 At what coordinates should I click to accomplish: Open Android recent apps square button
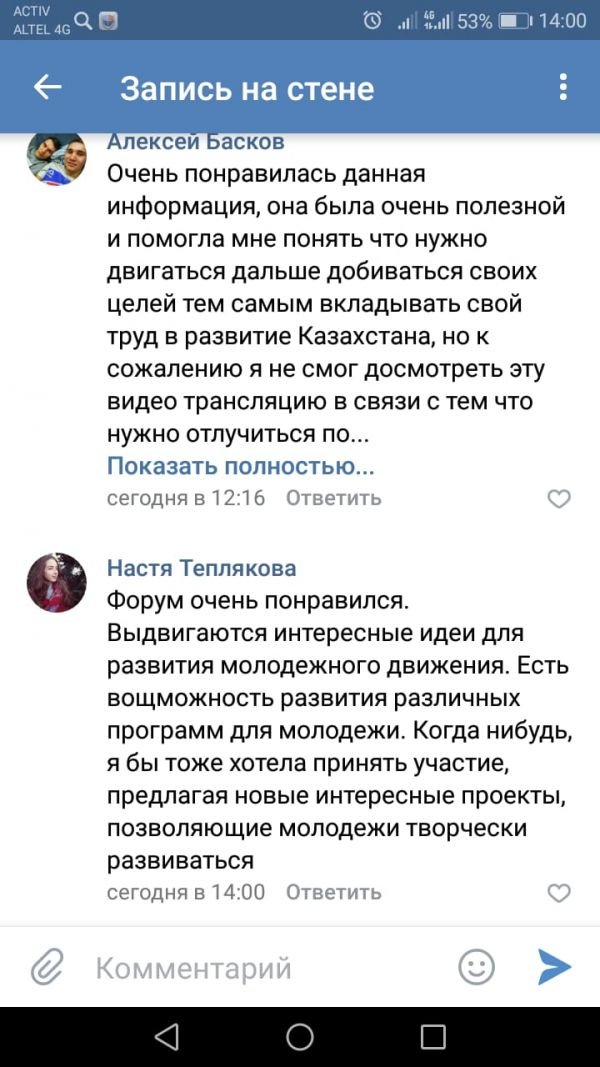pos(433,1036)
